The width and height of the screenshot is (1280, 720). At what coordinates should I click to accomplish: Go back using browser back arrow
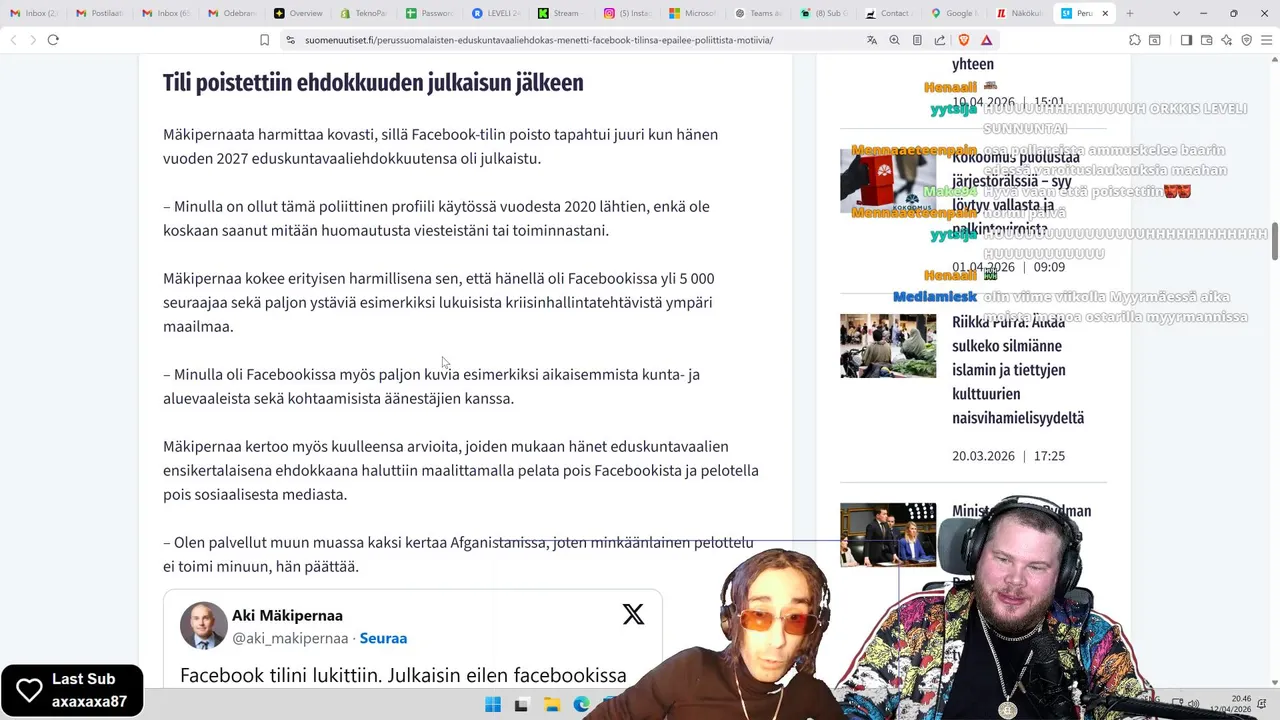point(13,40)
